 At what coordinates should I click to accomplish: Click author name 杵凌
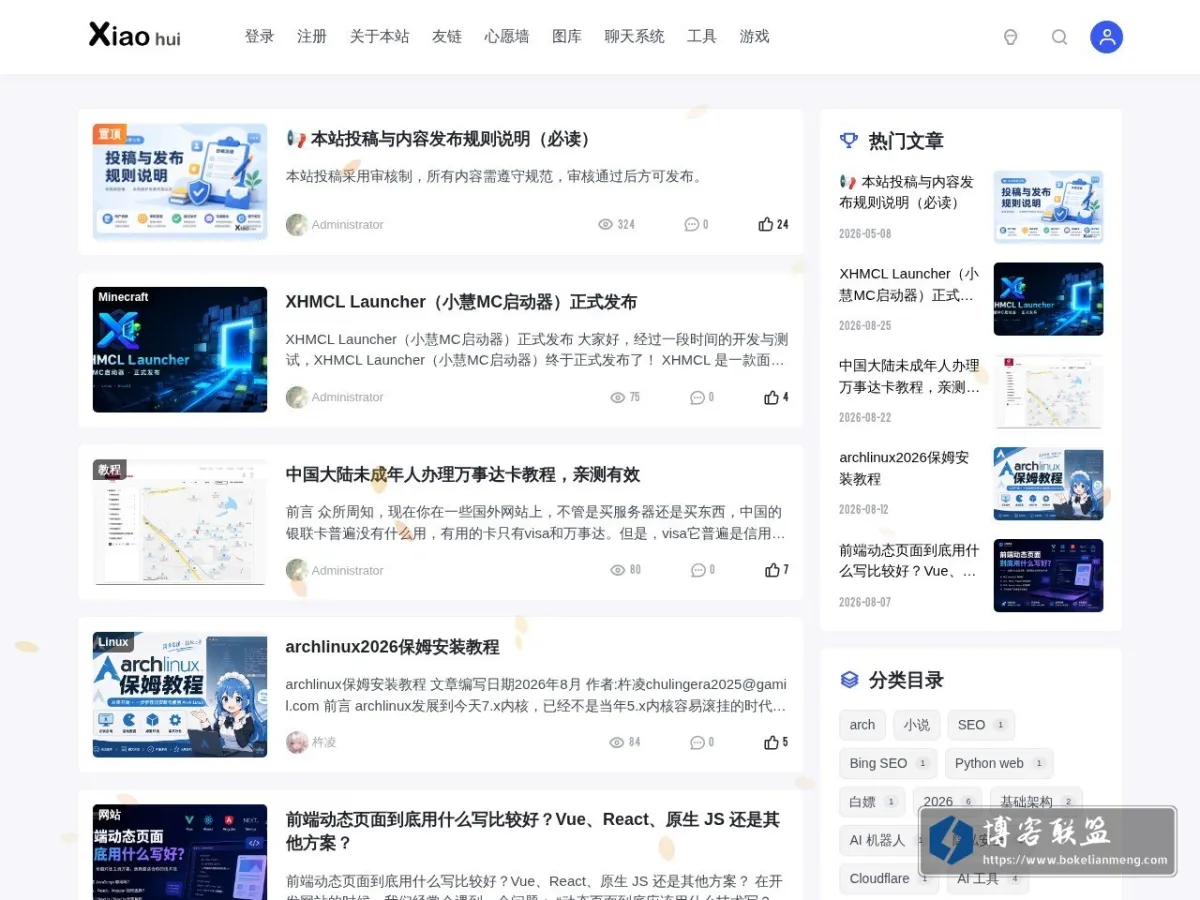[x=324, y=742]
